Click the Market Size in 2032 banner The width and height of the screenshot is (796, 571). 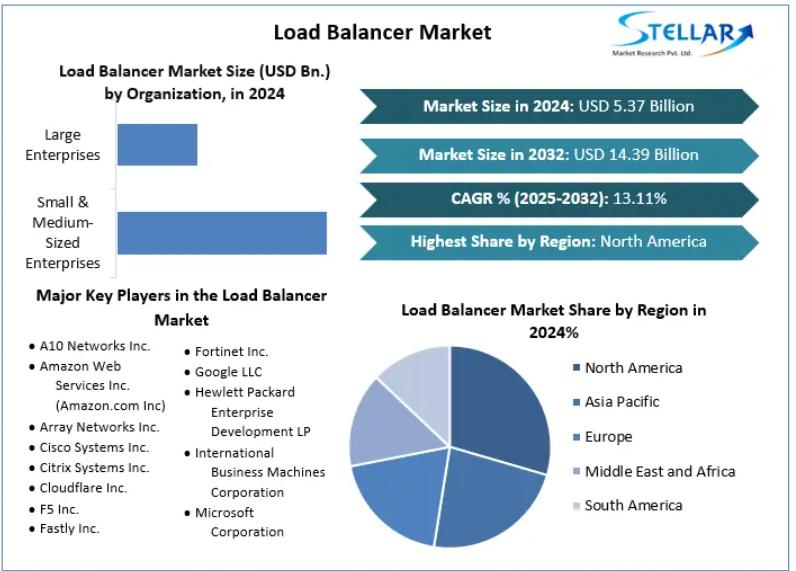pos(559,155)
